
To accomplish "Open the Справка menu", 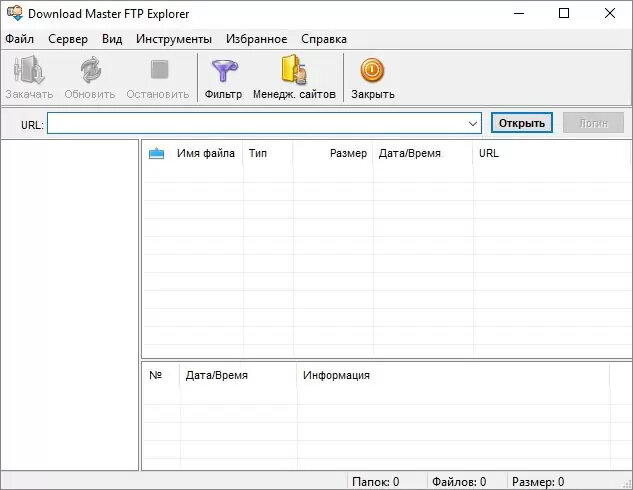I will tap(324, 39).
